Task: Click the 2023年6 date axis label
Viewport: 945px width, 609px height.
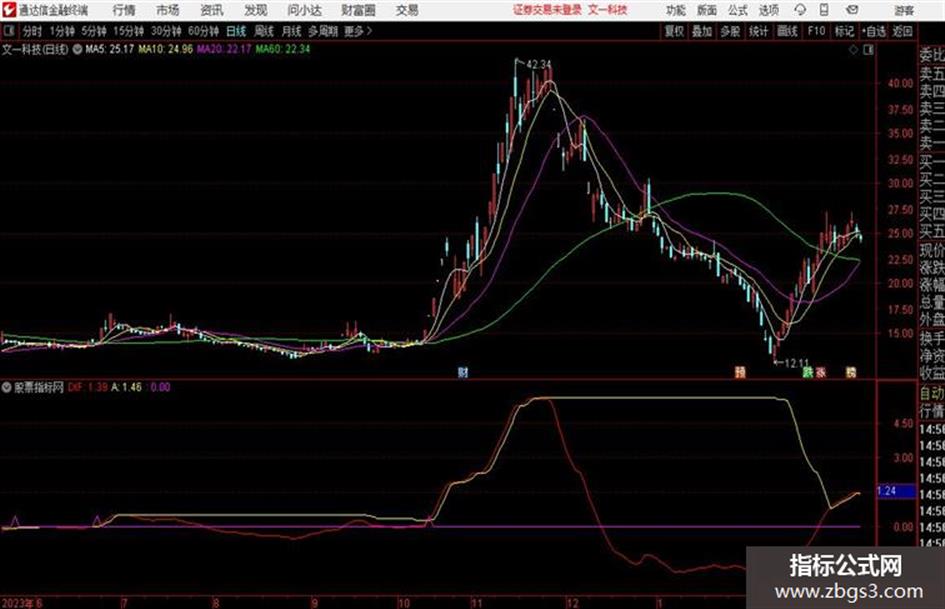Action: (x=22, y=602)
